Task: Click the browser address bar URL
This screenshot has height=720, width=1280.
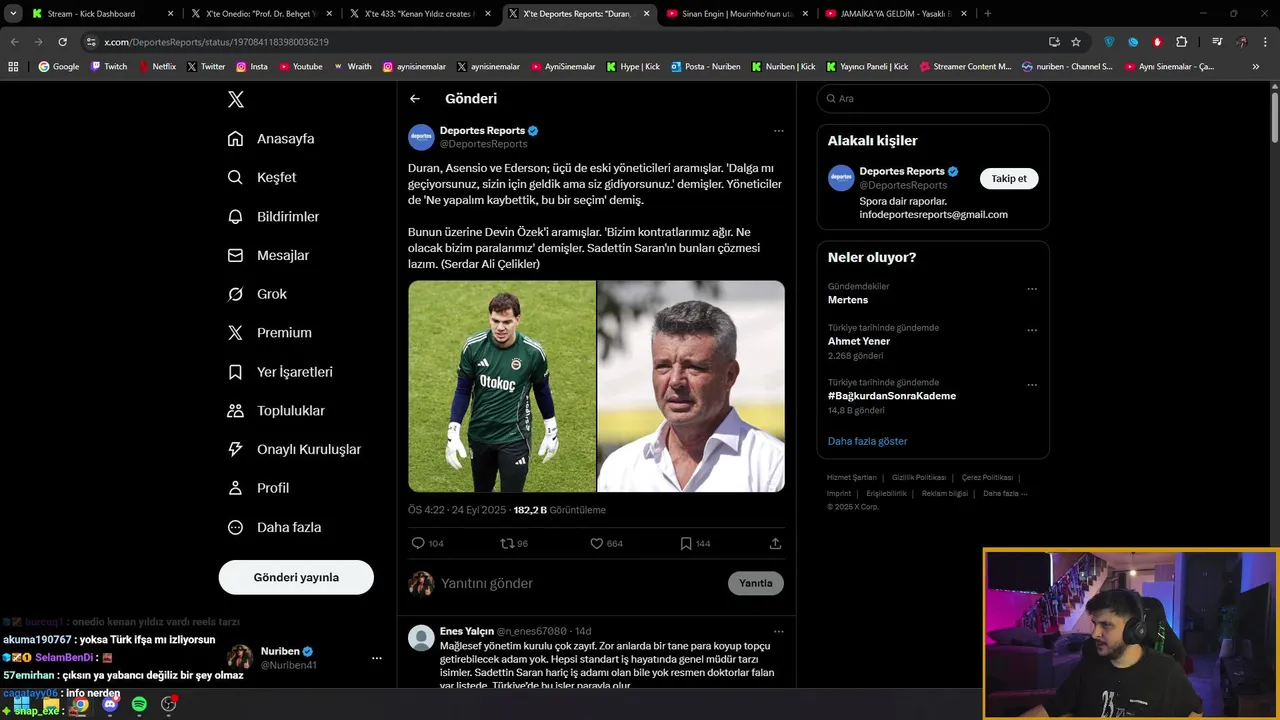Action: 217,42
